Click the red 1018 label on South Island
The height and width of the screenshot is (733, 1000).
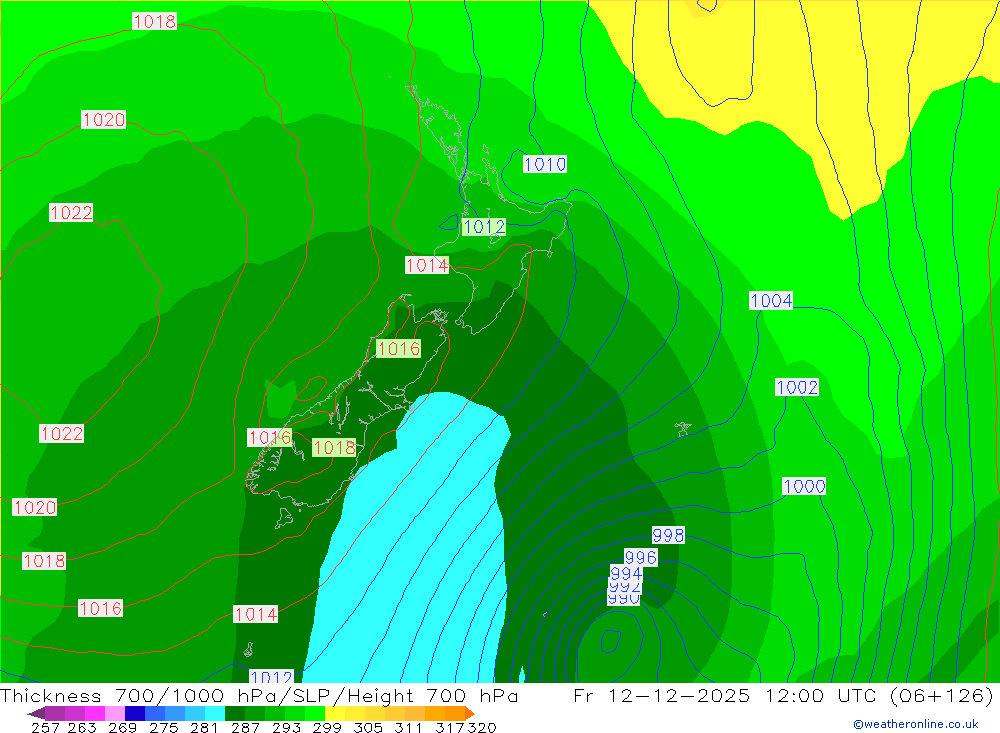(x=334, y=448)
